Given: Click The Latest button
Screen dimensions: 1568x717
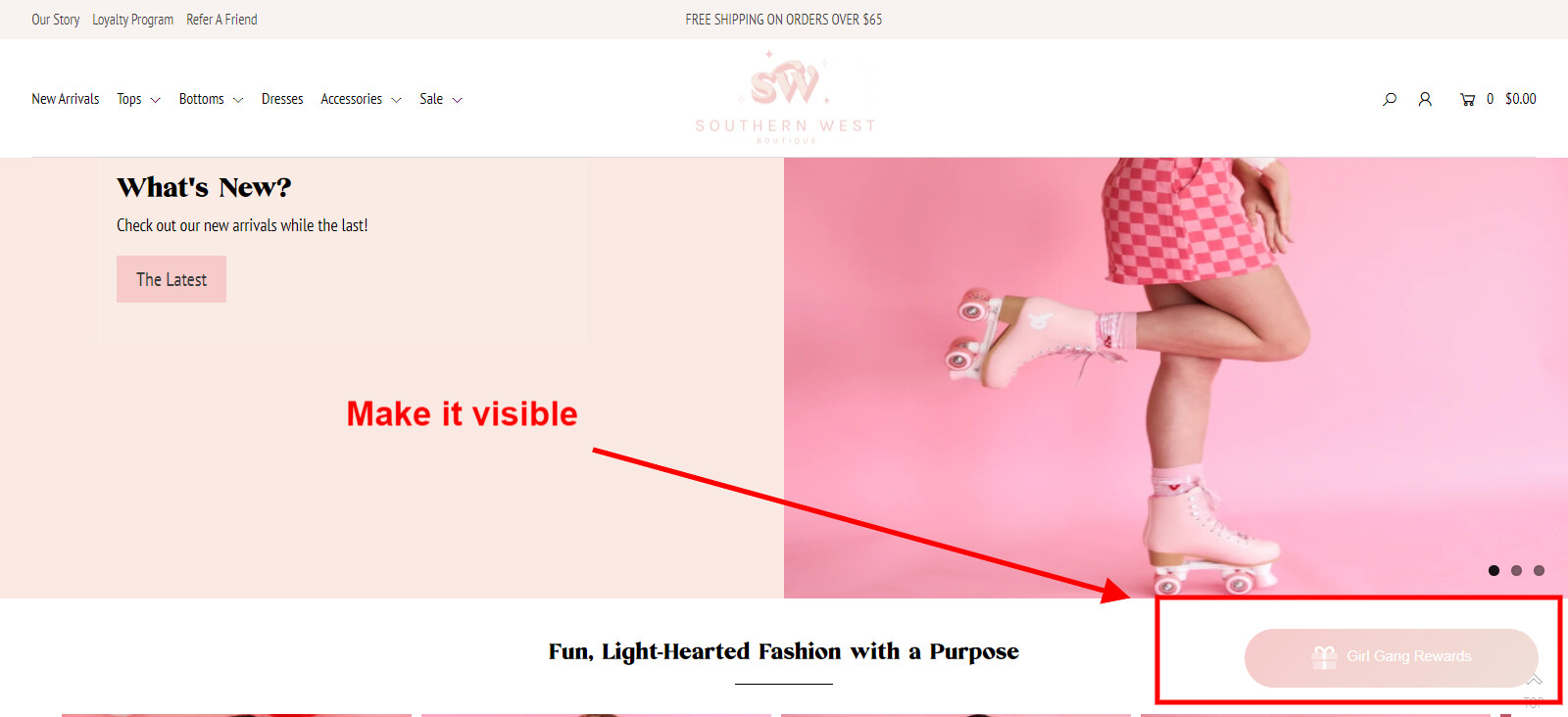Looking at the screenshot, I should click(171, 279).
